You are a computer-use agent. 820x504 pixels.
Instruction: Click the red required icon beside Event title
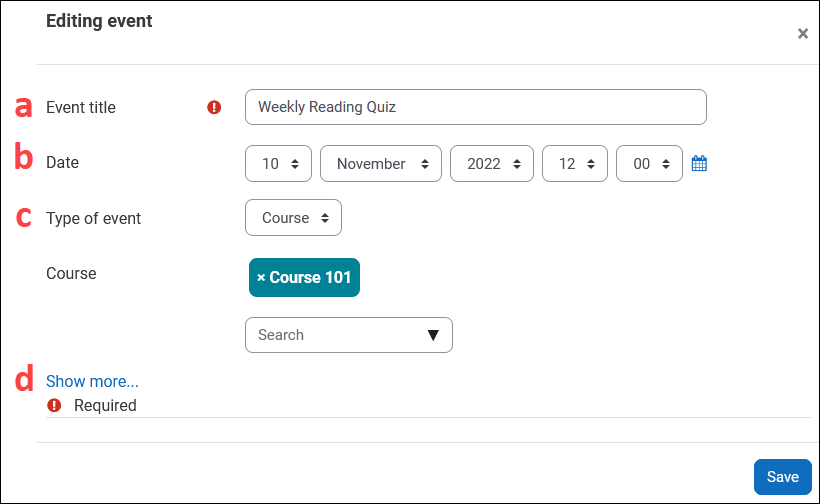(x=214, y=107)
